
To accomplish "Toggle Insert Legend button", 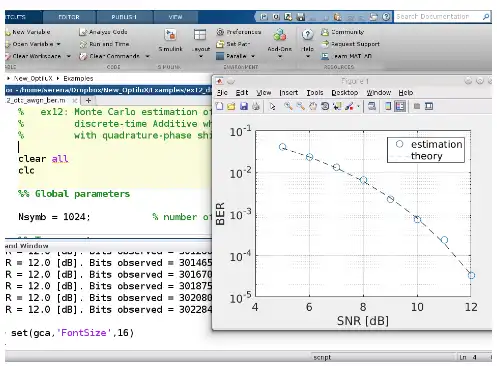I will tap(400, 106).
